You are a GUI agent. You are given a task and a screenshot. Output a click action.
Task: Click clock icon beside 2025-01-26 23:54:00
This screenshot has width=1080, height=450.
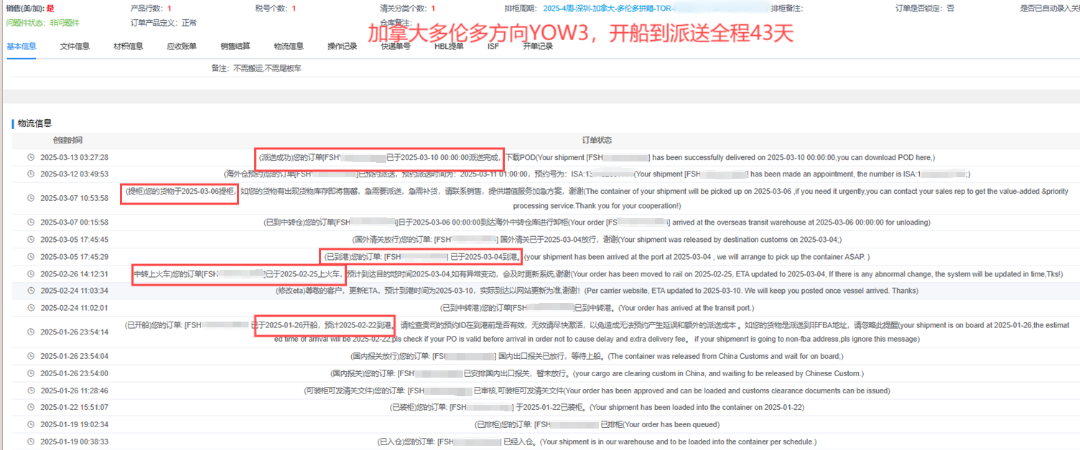[30, 374]
